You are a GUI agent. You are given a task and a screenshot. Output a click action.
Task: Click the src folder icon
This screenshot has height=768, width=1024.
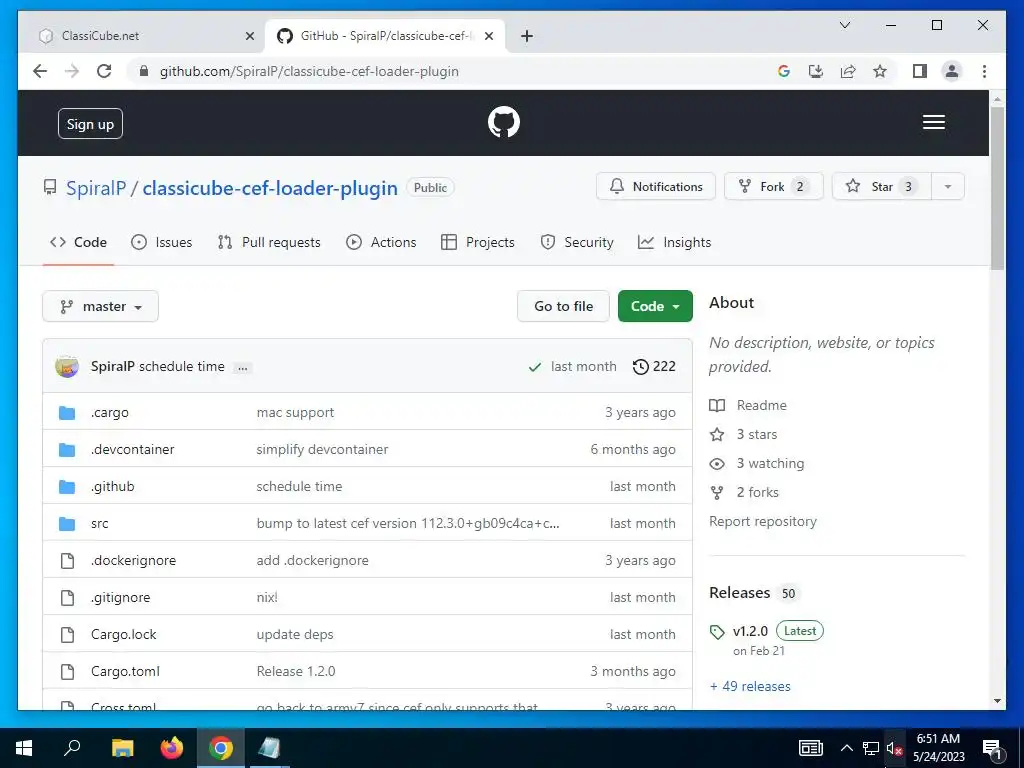pyautogui.click(x=67, y=524)
